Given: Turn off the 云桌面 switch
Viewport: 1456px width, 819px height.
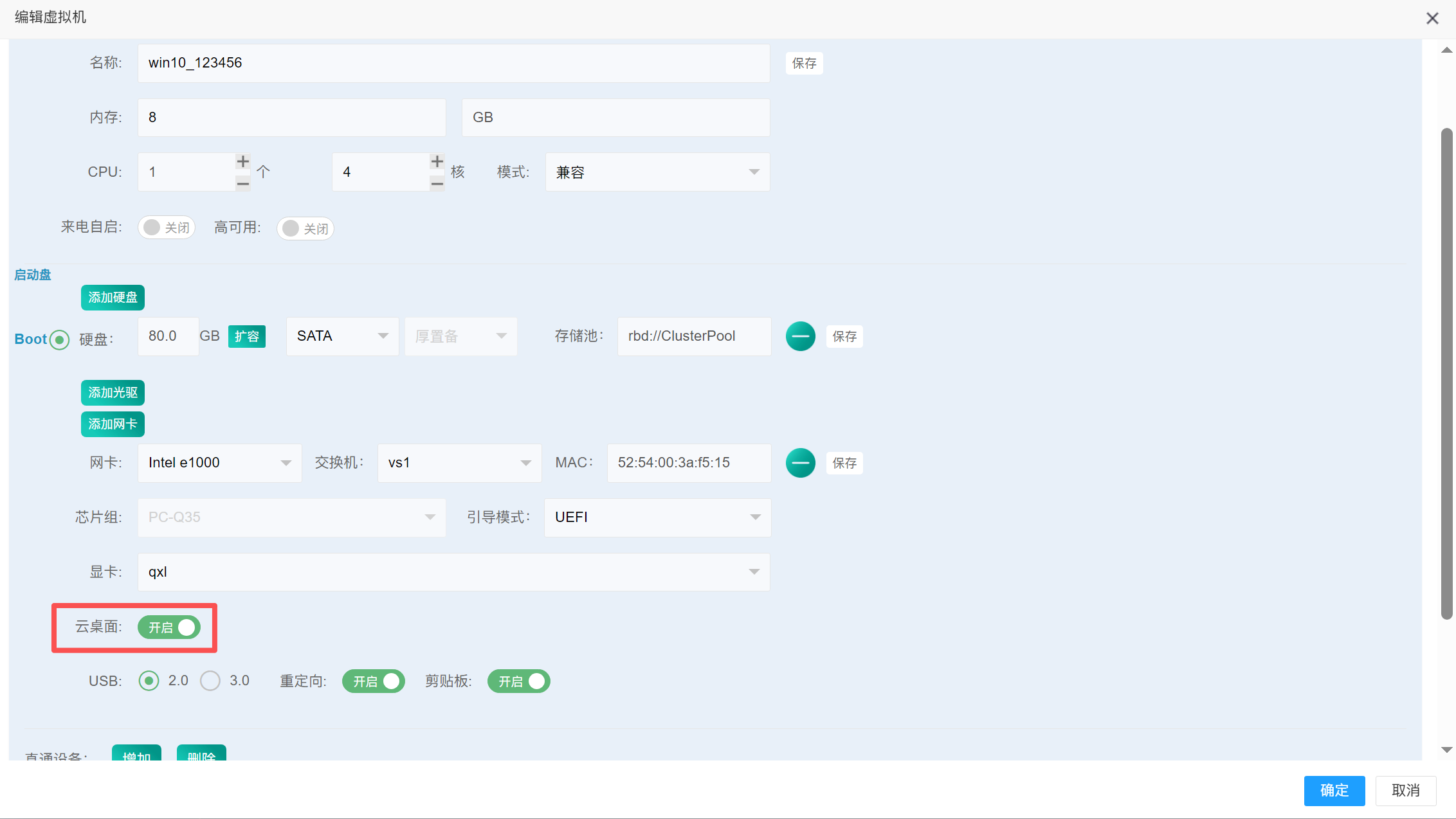Looking at the screenshot, I should tap(169, 627).
